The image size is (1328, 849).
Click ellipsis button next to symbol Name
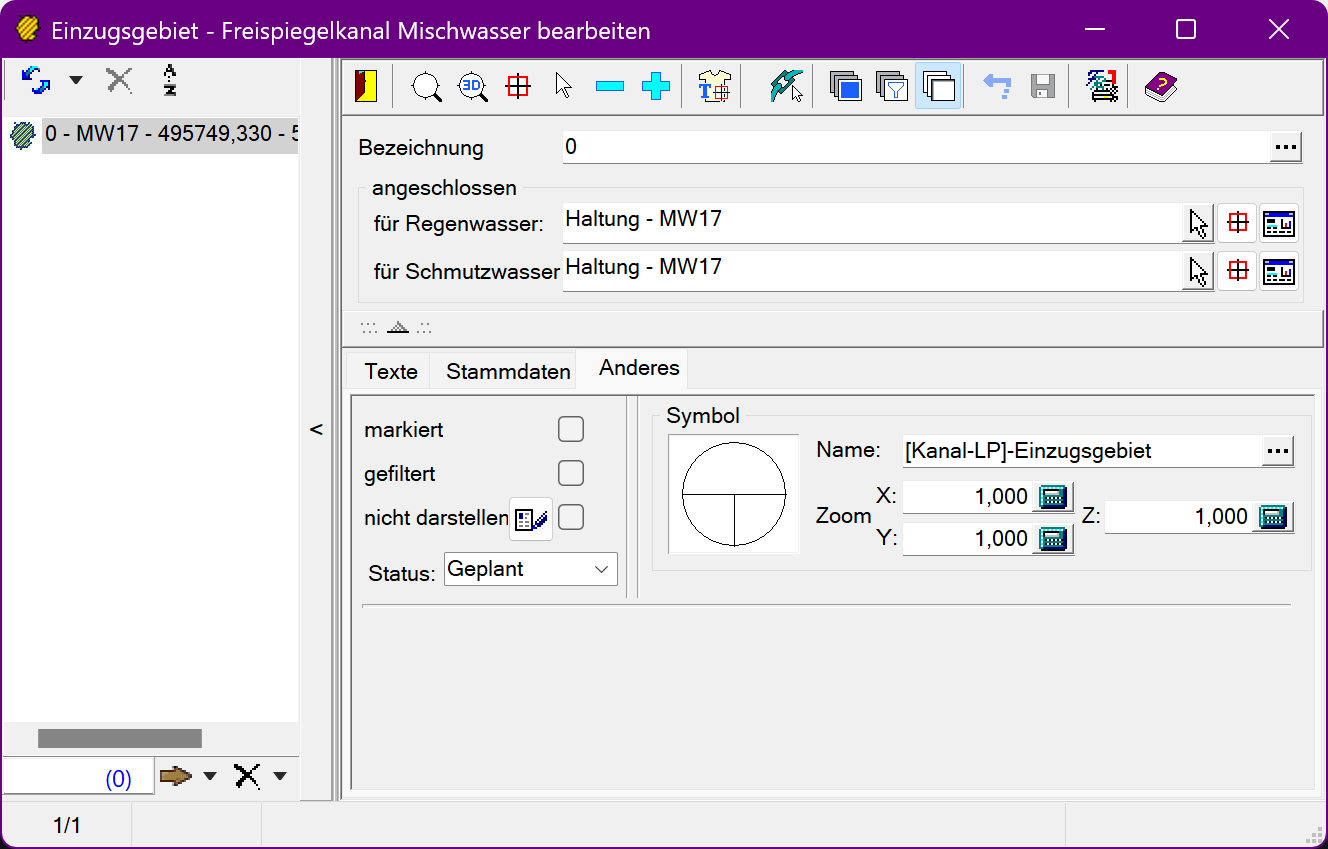(x=1278, y=451)
